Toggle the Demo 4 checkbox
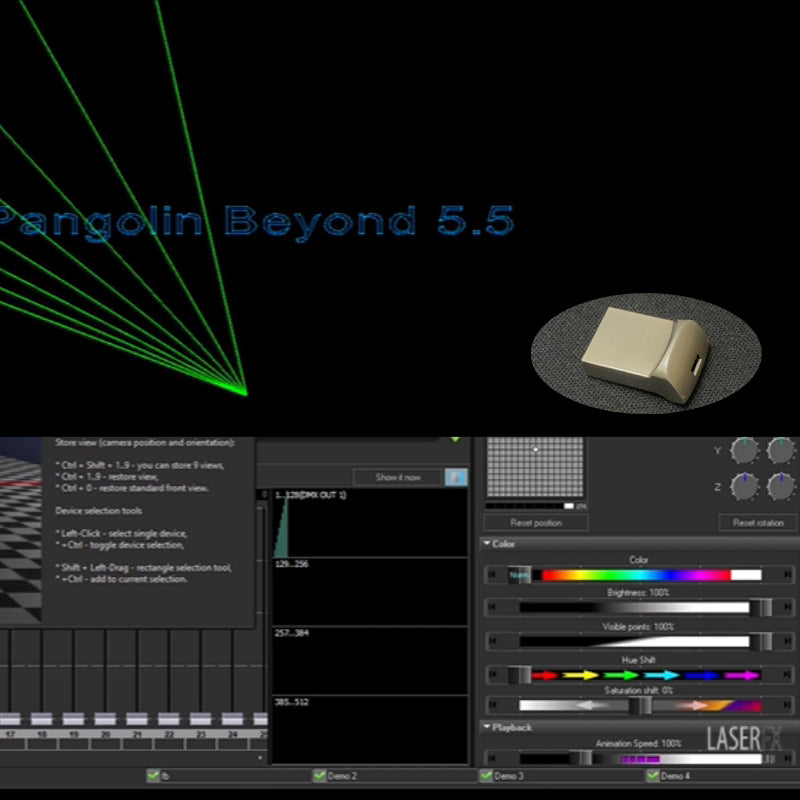 pos(653,775)
